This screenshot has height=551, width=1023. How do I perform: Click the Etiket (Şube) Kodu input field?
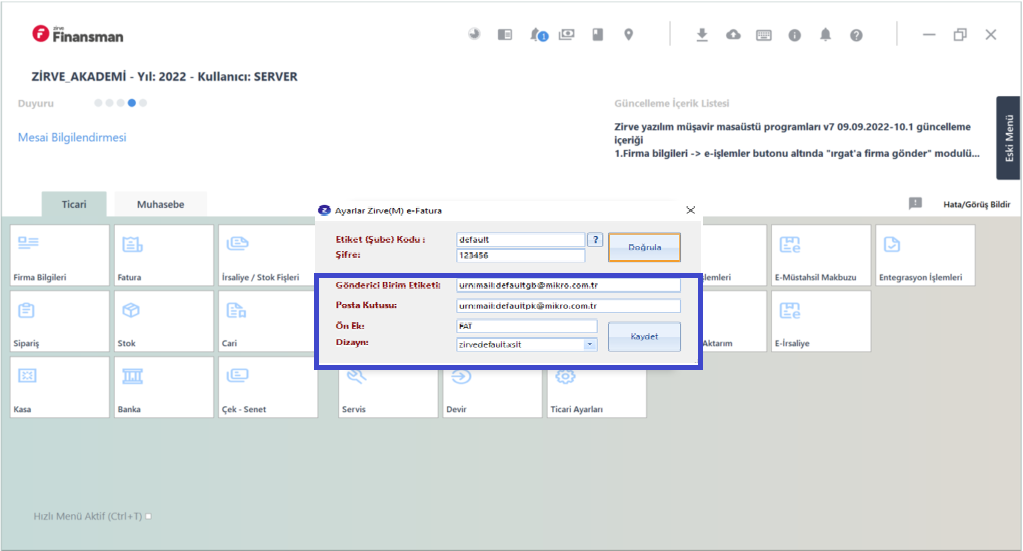(x=521, y=239)
